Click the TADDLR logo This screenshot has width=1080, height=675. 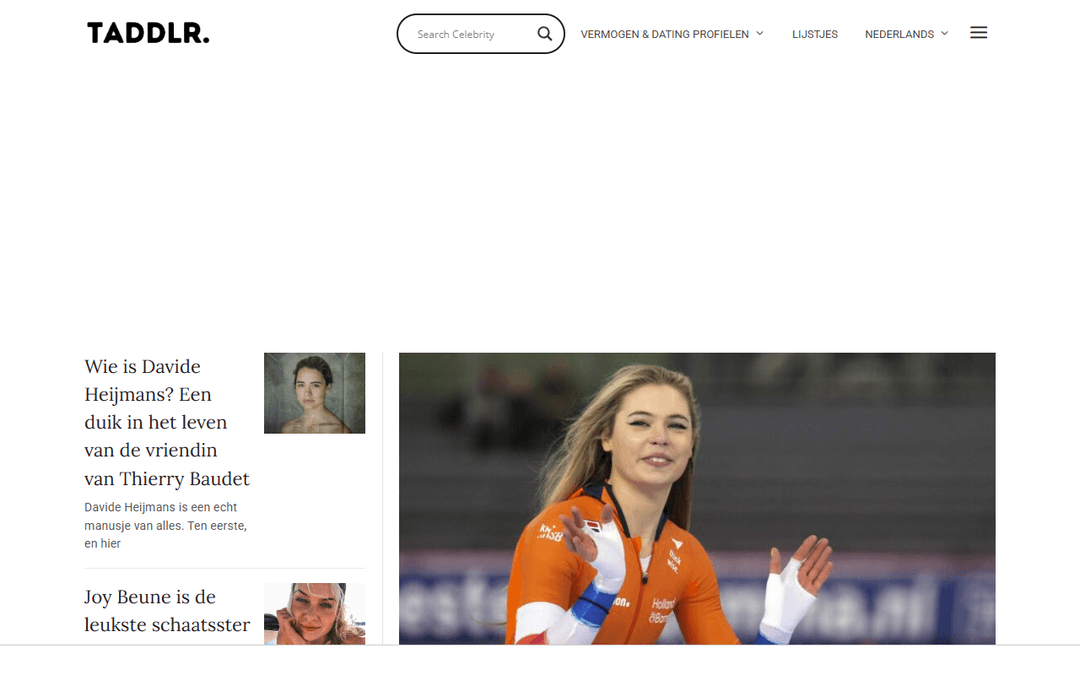pos(148,33)
